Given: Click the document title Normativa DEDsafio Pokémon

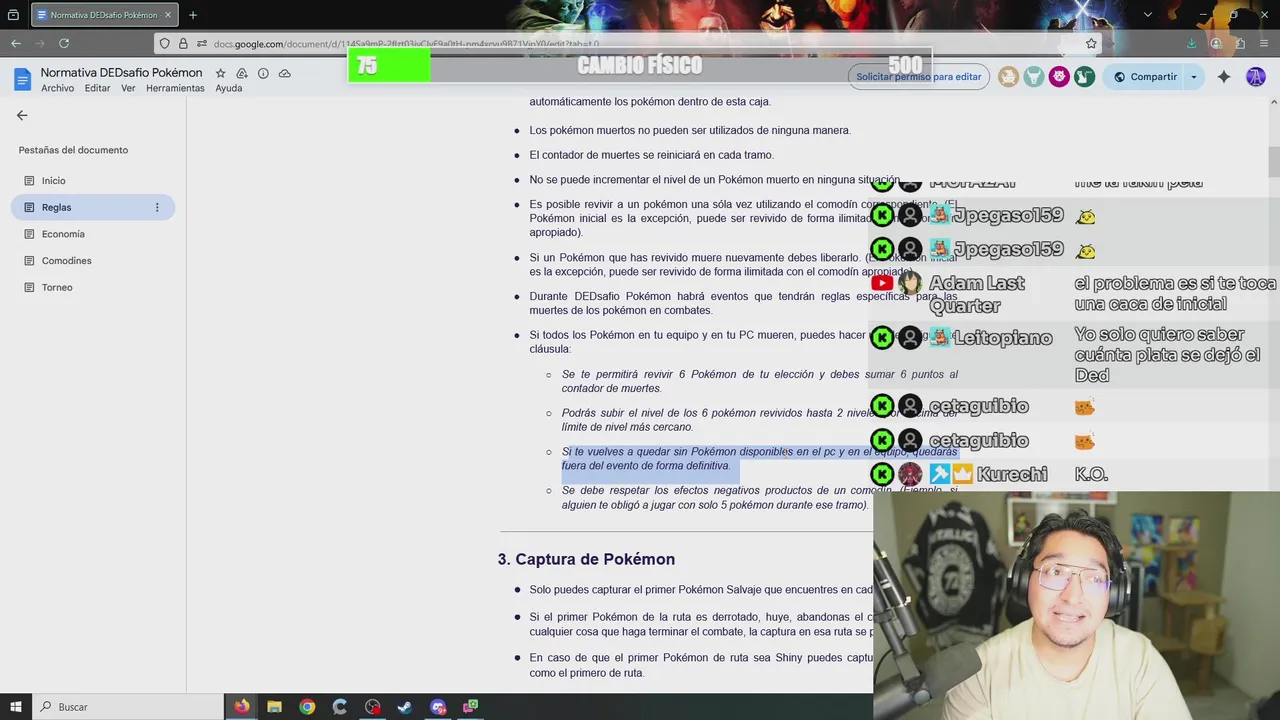Looking at the screenshot, I should [121, 73].
